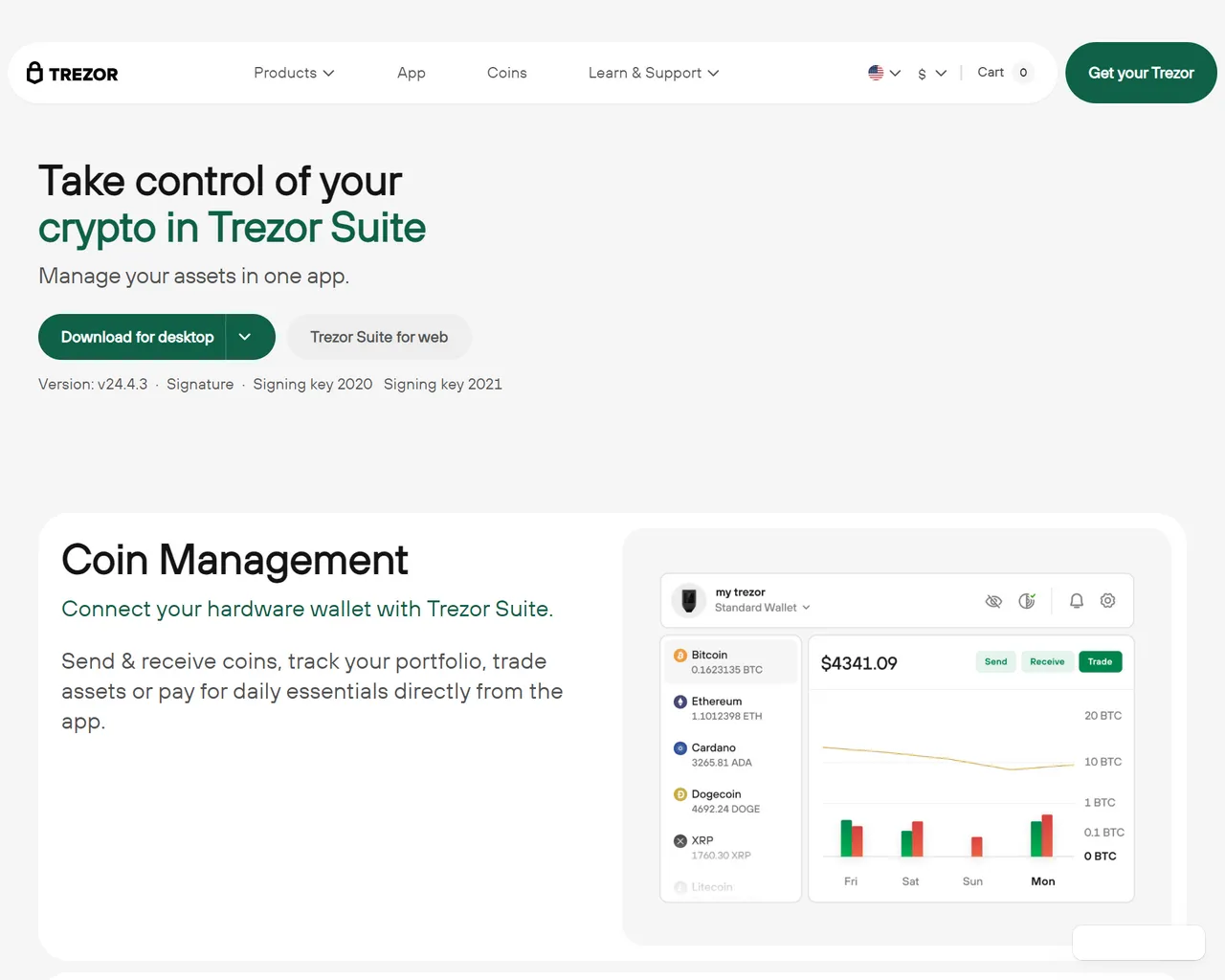Click the Version v24.4.3 text
The height and width of the screenshot is (980, 1225).
pyautogui.click(x=93, y=384)
